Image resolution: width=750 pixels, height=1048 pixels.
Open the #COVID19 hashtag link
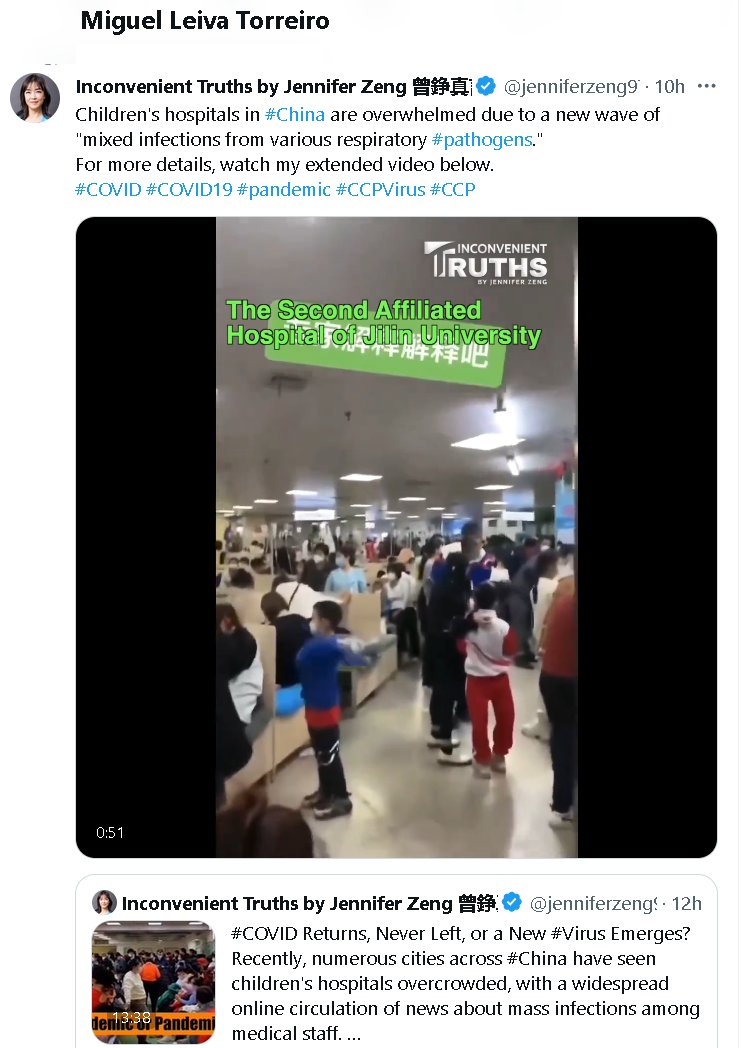point(189,189)
